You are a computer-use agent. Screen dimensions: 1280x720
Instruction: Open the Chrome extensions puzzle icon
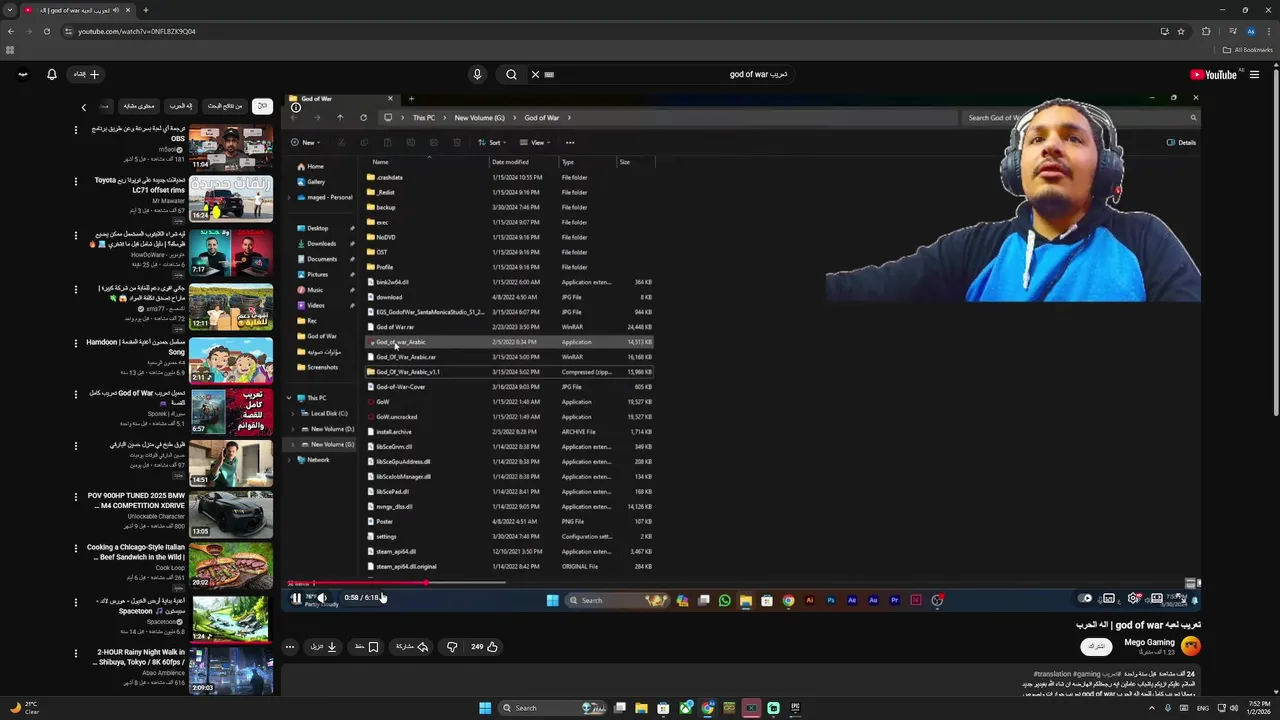click(1206, 31)
